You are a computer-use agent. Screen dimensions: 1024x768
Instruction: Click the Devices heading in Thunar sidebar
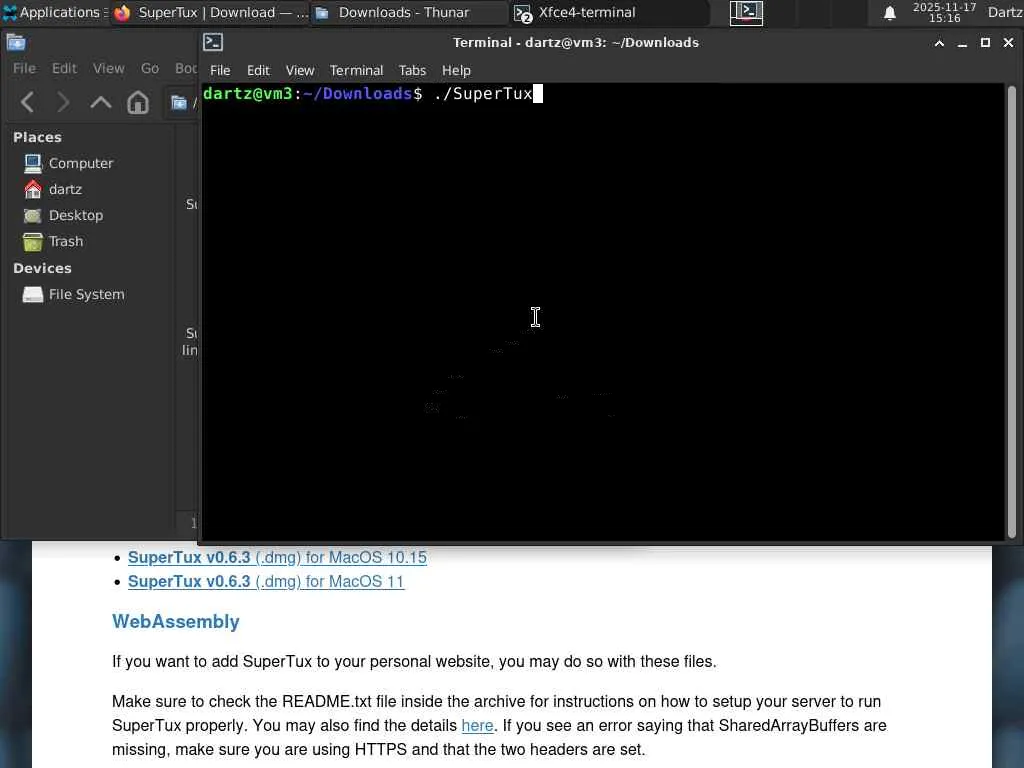[42, 268]
